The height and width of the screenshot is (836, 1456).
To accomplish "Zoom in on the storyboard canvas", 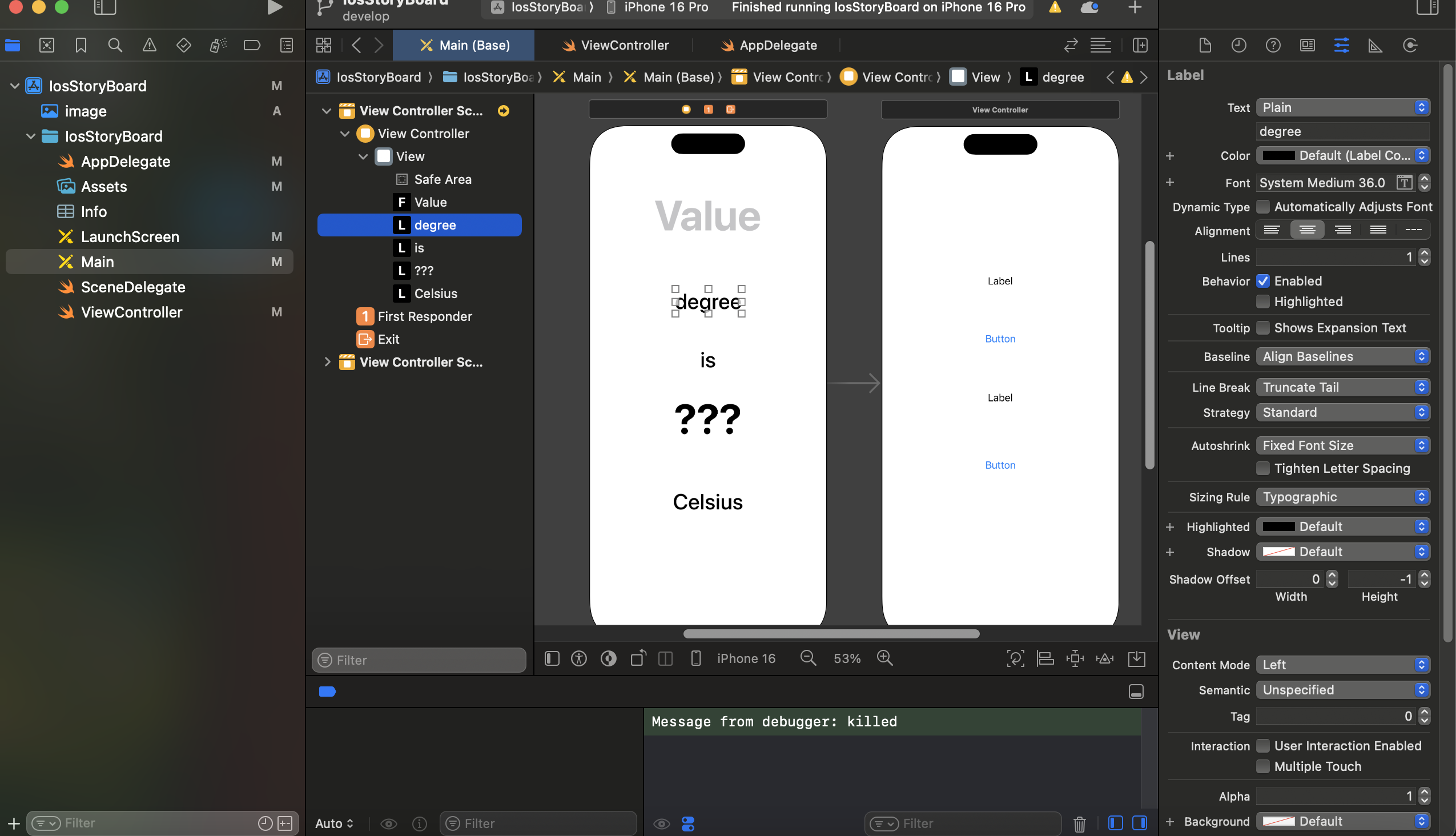I will click(x=885, y=658).
